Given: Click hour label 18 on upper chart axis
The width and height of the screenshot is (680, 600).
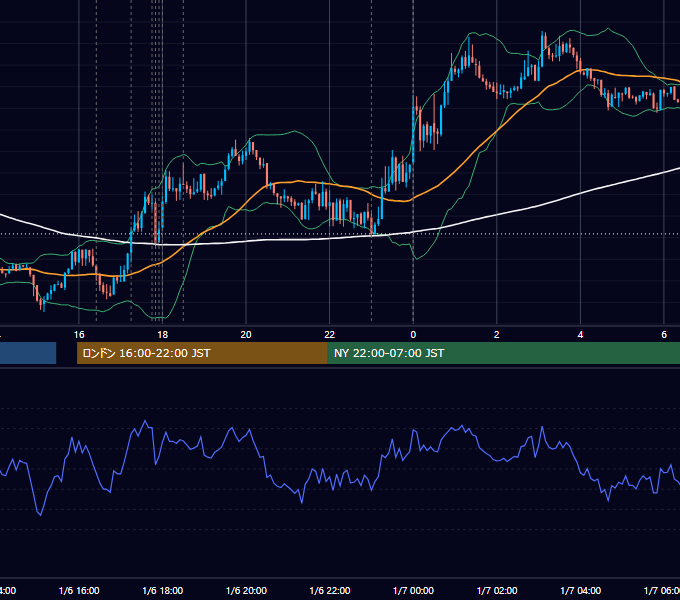Looking at the screenshot, I should [163, 335].
